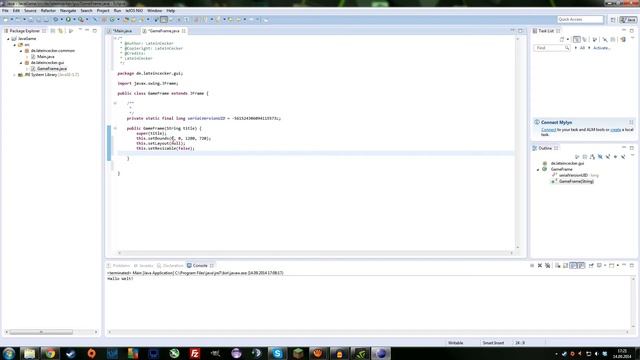Open the Run button dropdown arrow

[x=74, y=20]
